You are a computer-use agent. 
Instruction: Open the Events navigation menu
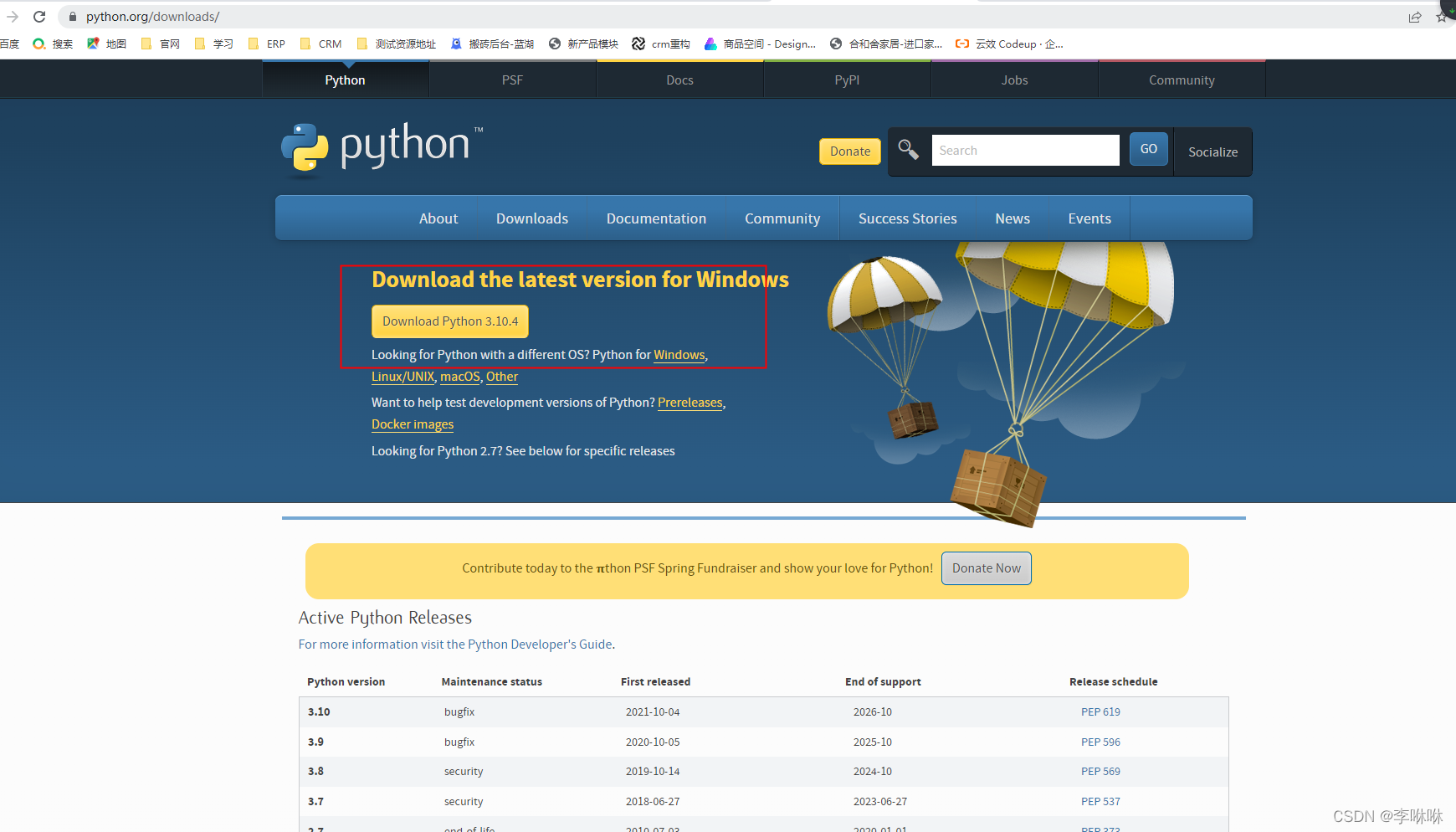[1089, 218]
